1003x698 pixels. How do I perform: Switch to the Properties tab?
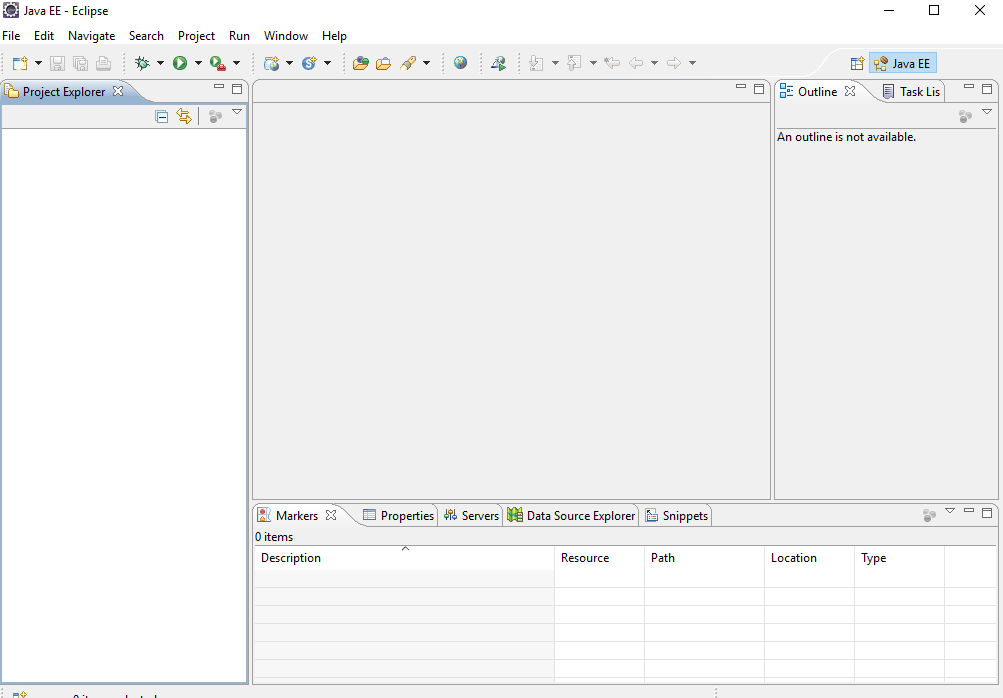398,516
